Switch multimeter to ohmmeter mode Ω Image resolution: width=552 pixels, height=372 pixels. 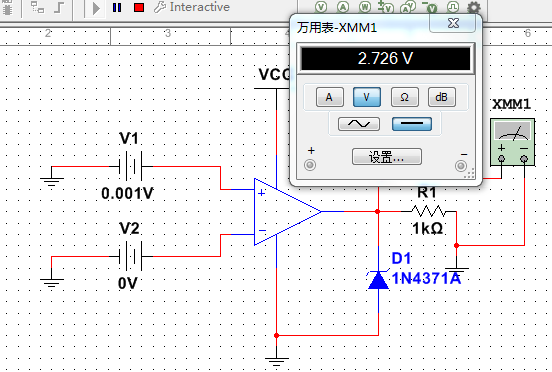404,97
